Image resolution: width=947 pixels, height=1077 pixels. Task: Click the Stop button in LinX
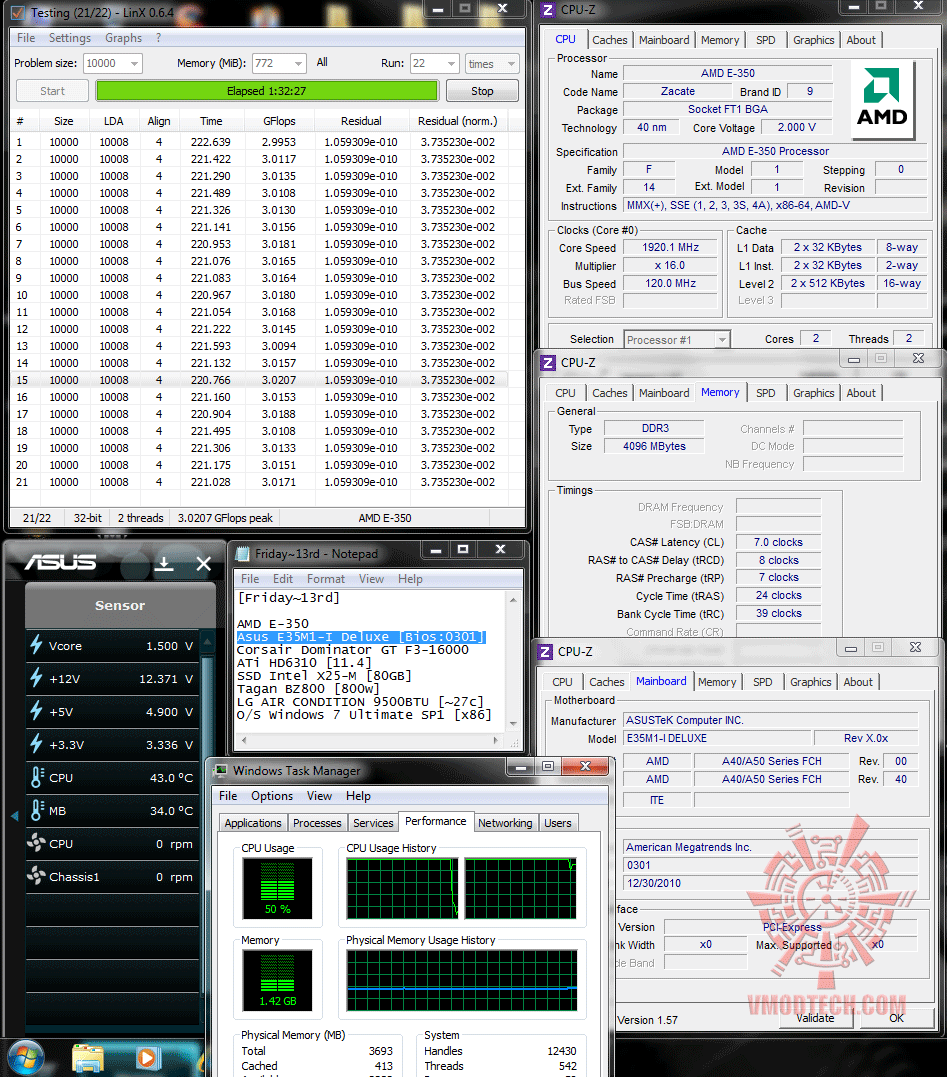click(x=482, y=91)
